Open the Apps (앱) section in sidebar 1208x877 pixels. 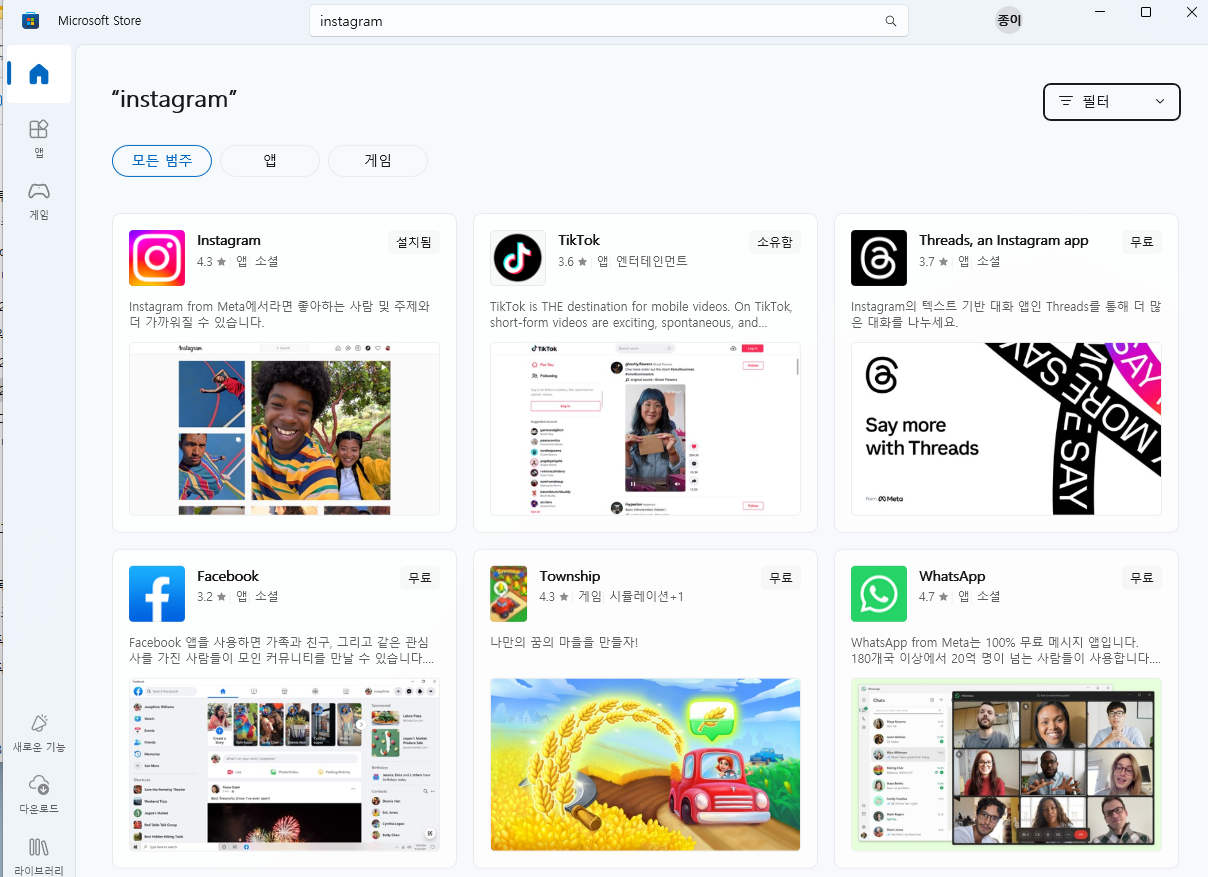(38, 139)
